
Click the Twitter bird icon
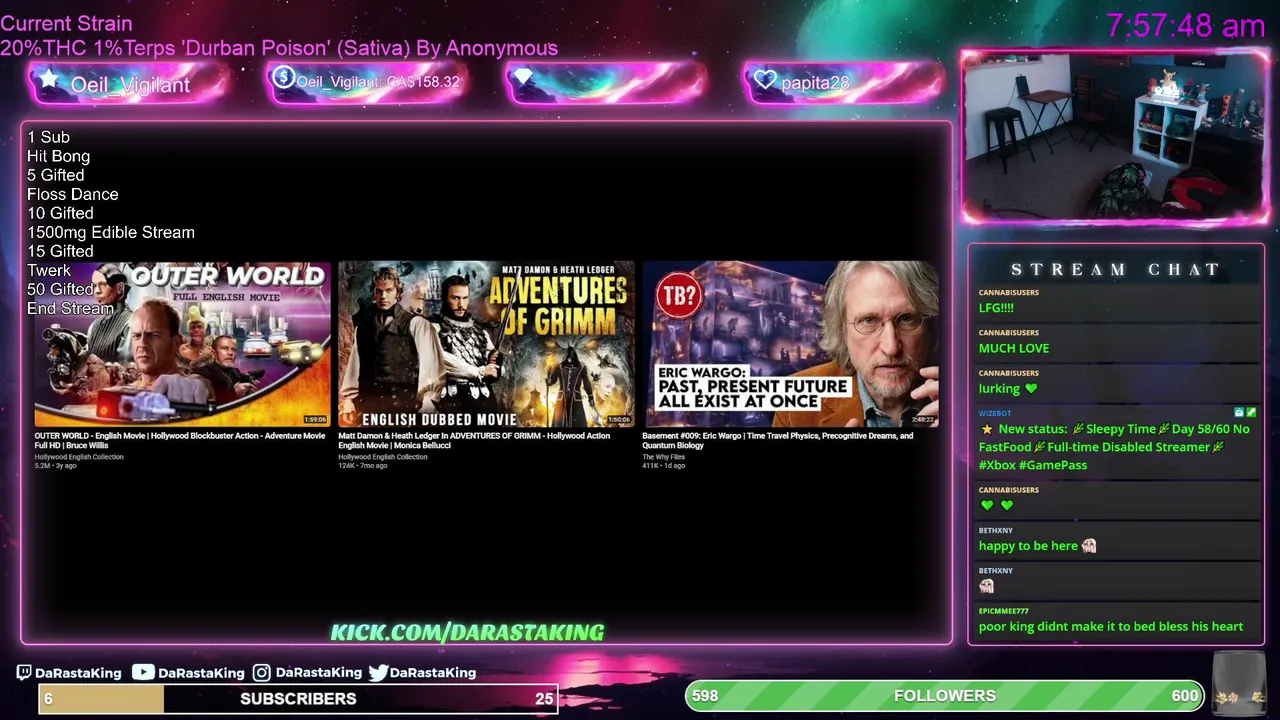click(377, 673)
